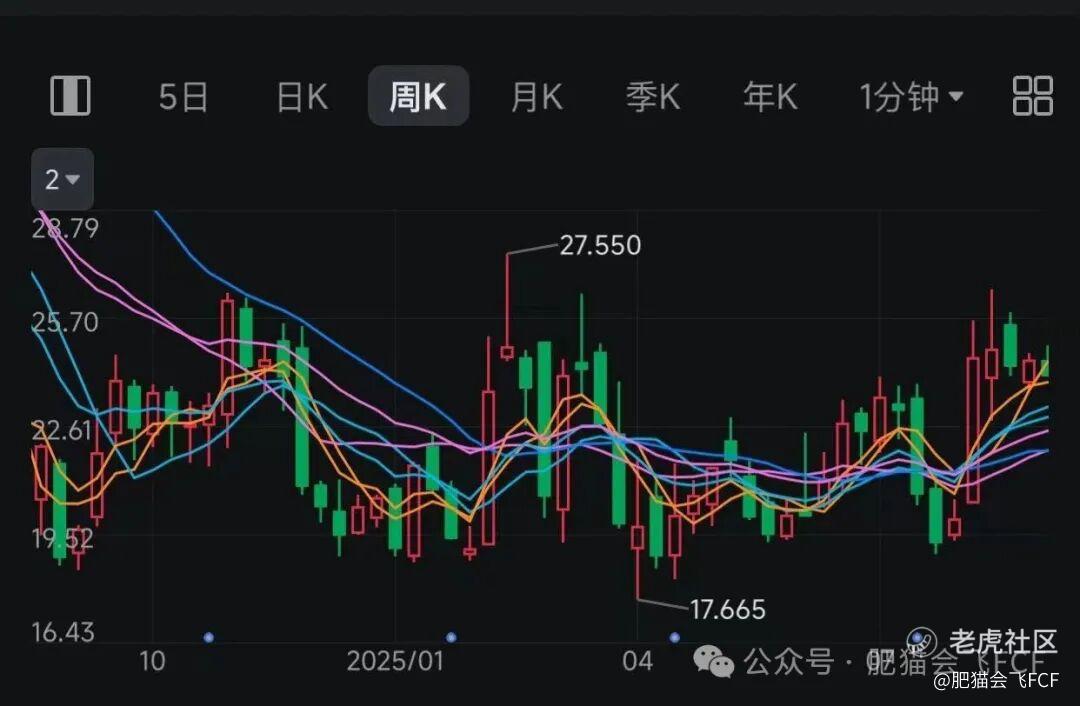
Task: Click the event dot marker after '10'
Action: [x=209, y=638]
